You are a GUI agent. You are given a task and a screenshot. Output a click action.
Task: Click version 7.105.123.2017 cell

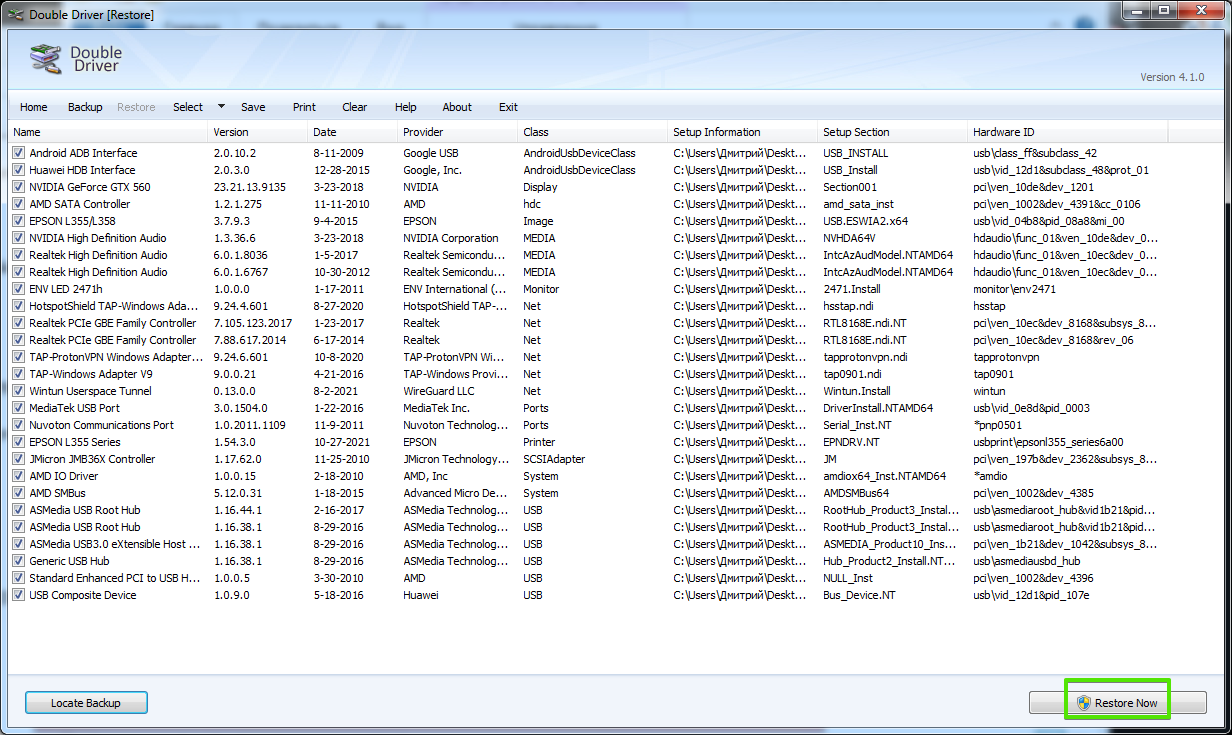point(253,323)
